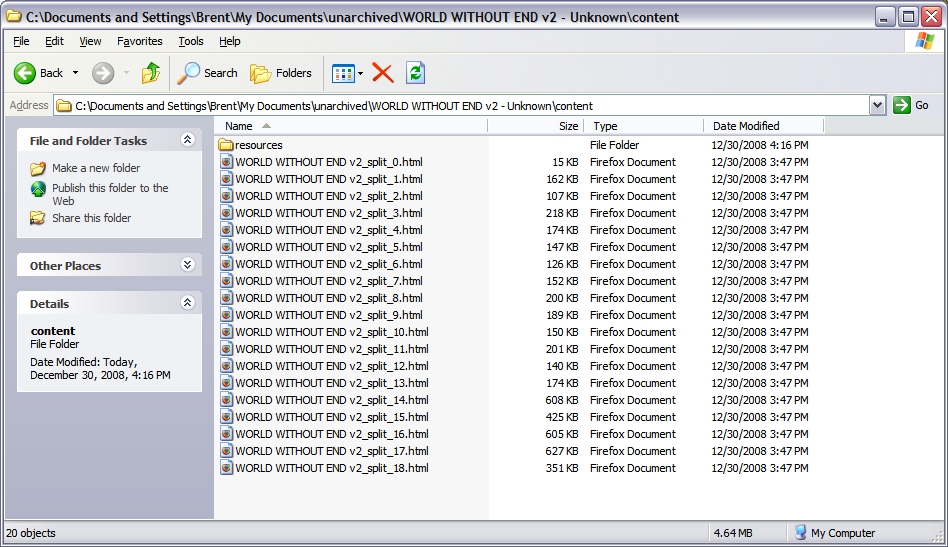This screenshot has height=547, width=948.
Task: Collapse the File and Folder Tasks panel
Action: click(x=187, y=140)
